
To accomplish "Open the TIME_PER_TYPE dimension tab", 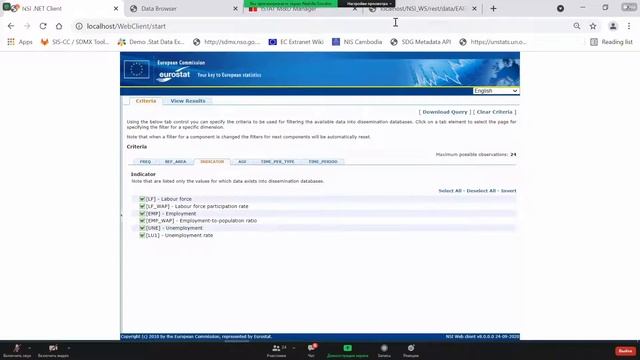I will point(278,162).
